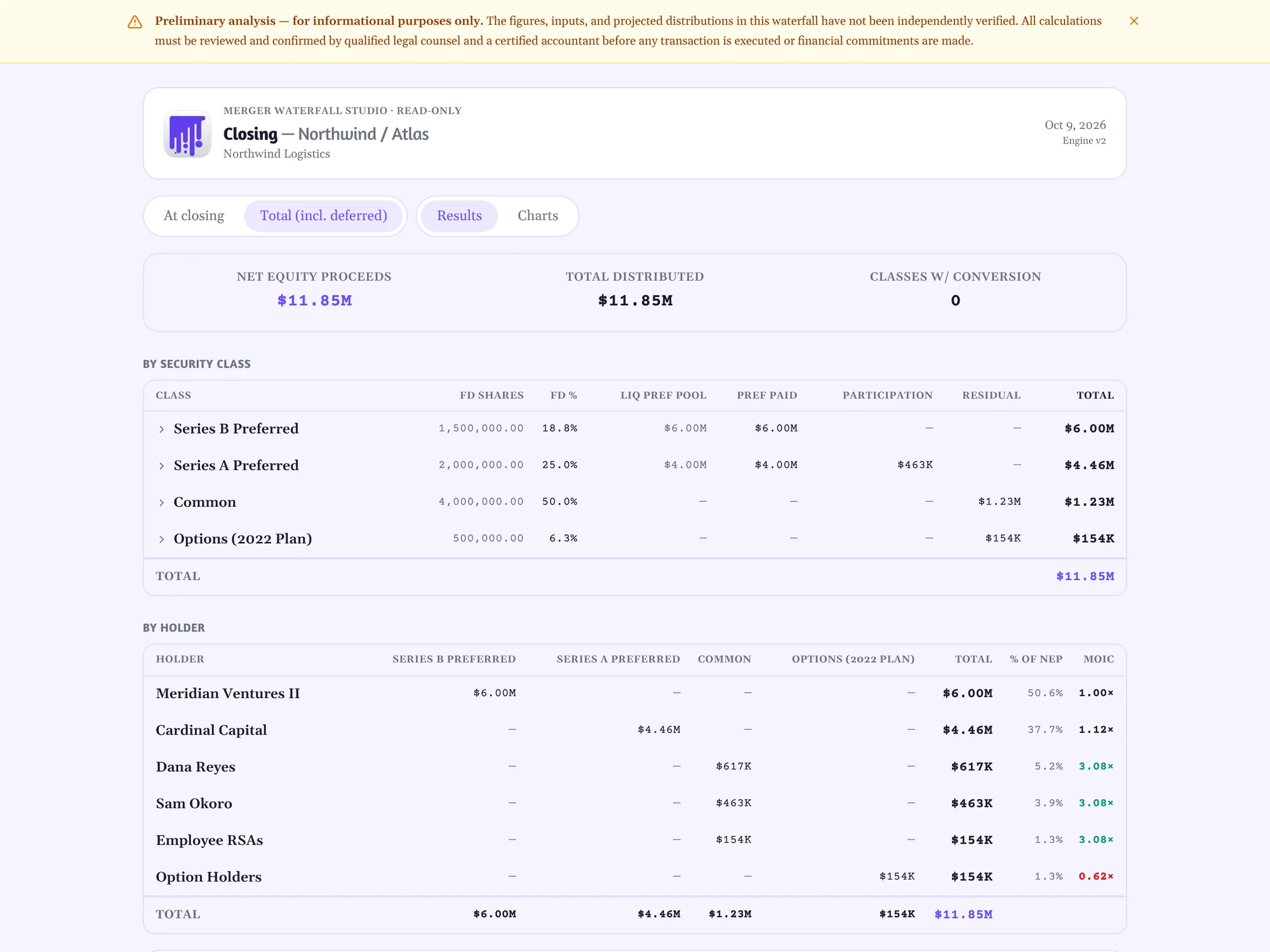Open the Results tab
Image resolution: width=1270 pixels, height=952 pixels.
point(459,216)
